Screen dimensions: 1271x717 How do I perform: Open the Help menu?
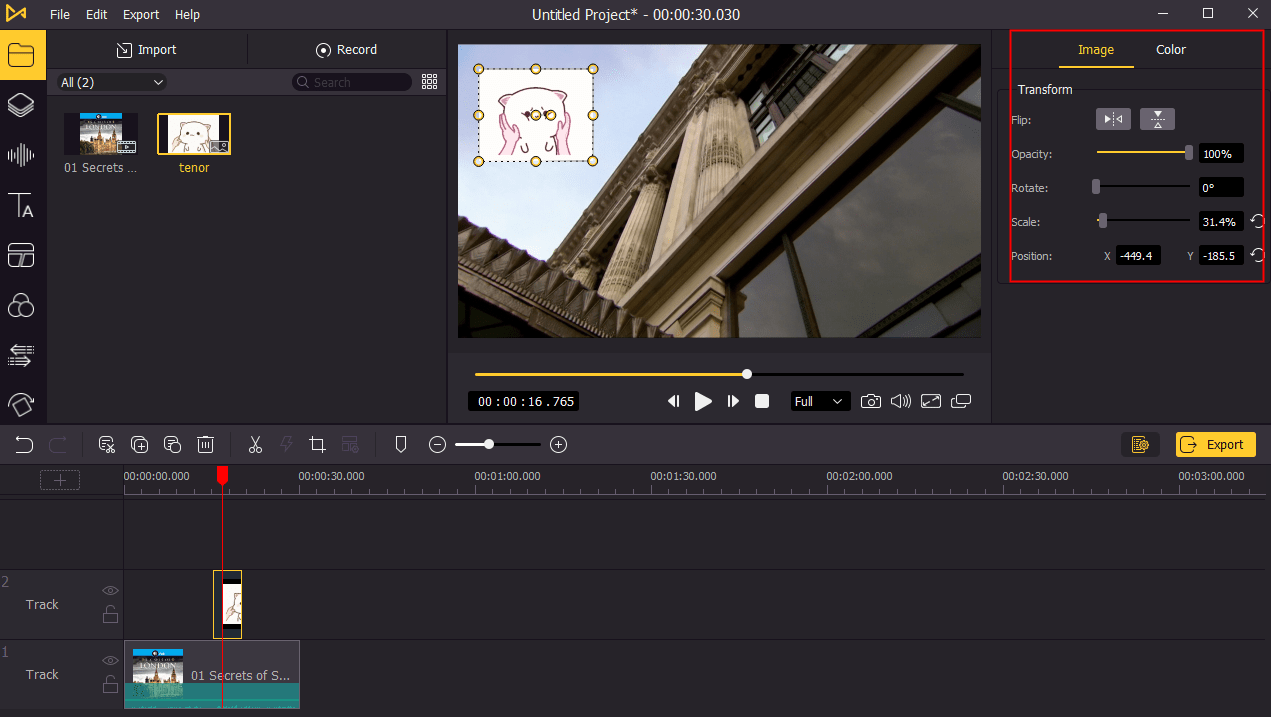(x=187, y=14)
